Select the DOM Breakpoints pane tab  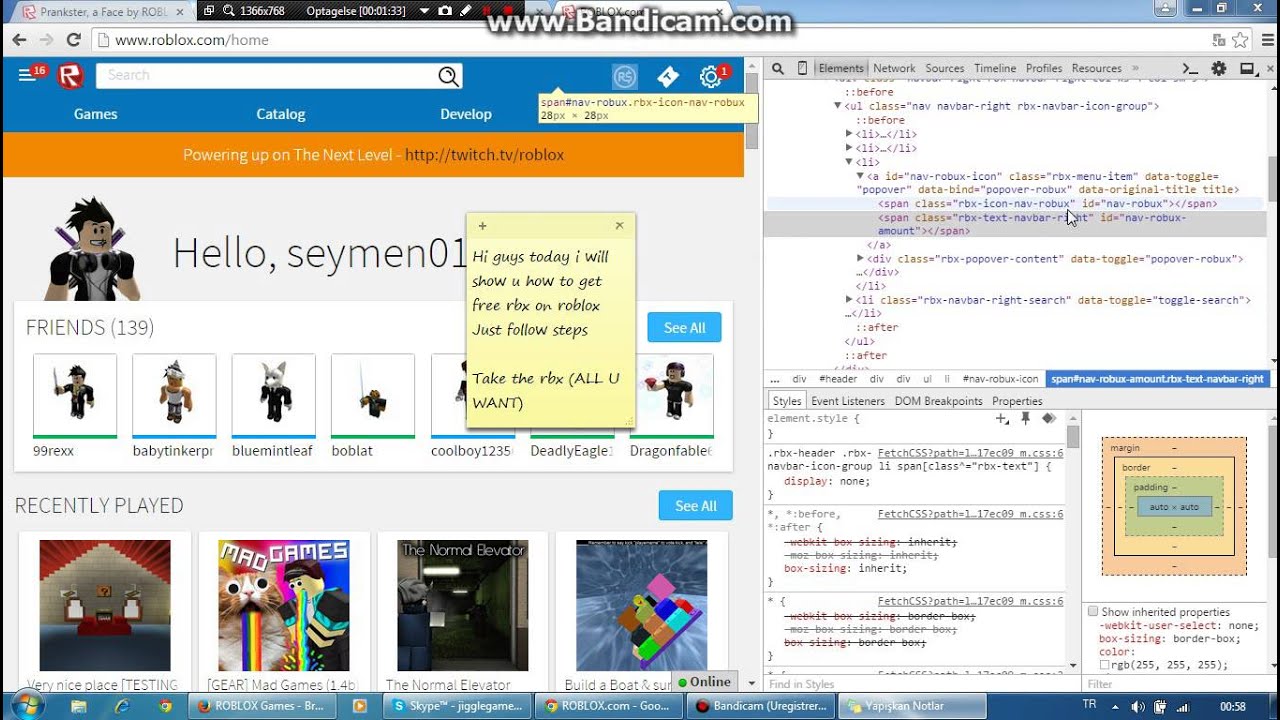click(938, 401)
